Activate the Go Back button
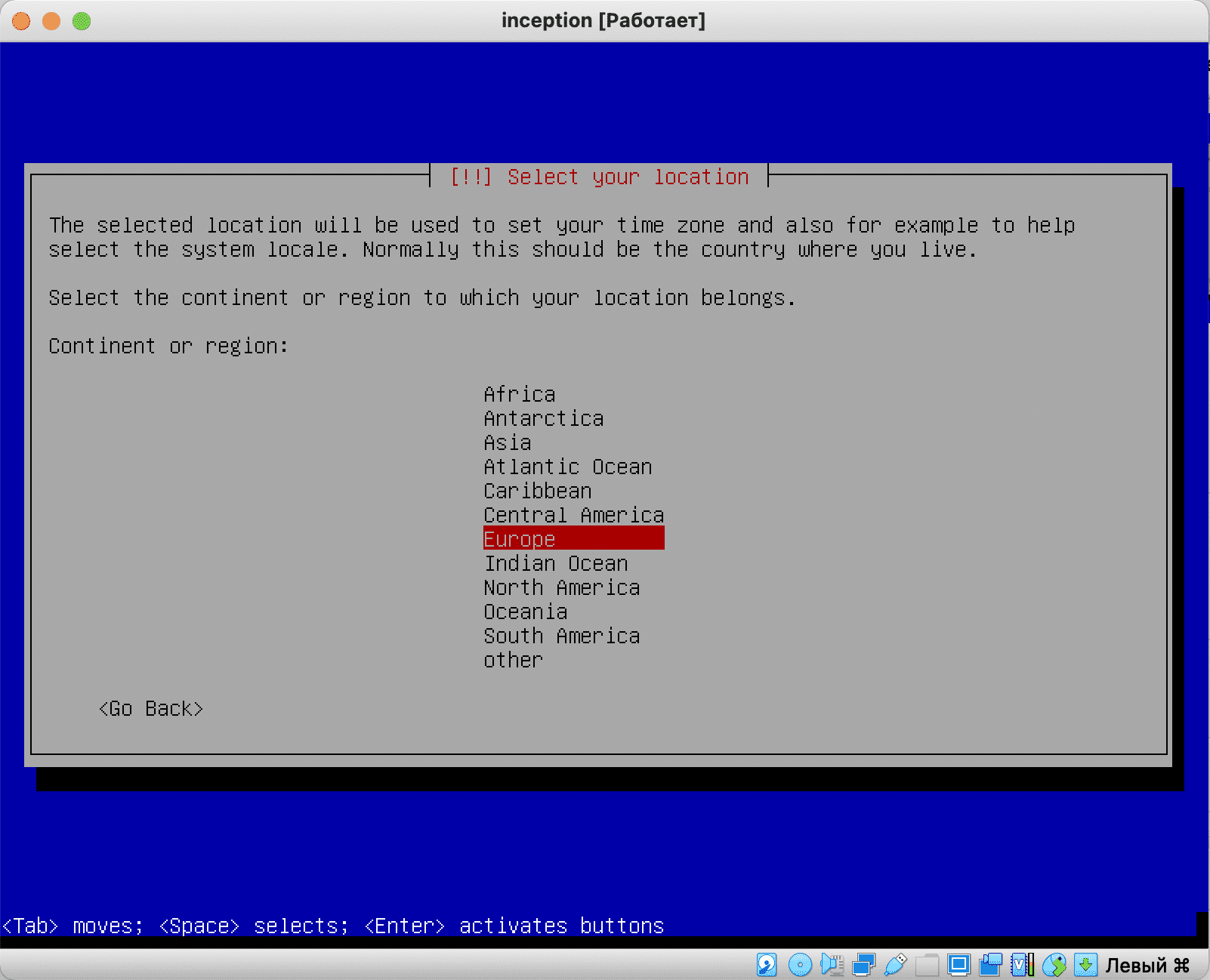Image resolution: width=1210 pixels, height=980 pixels. pos(151,708)
